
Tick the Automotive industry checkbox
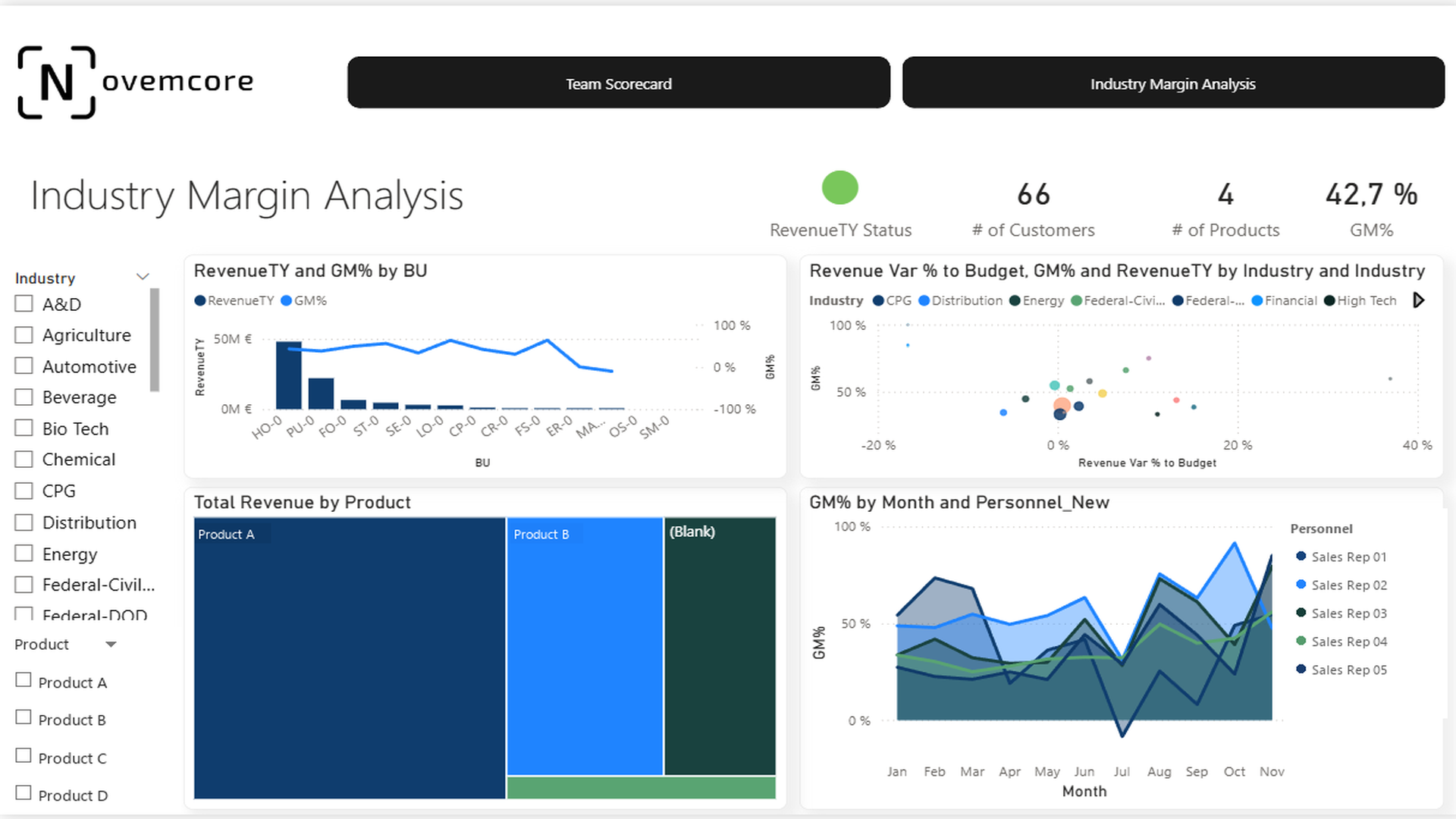pos(24,366)
